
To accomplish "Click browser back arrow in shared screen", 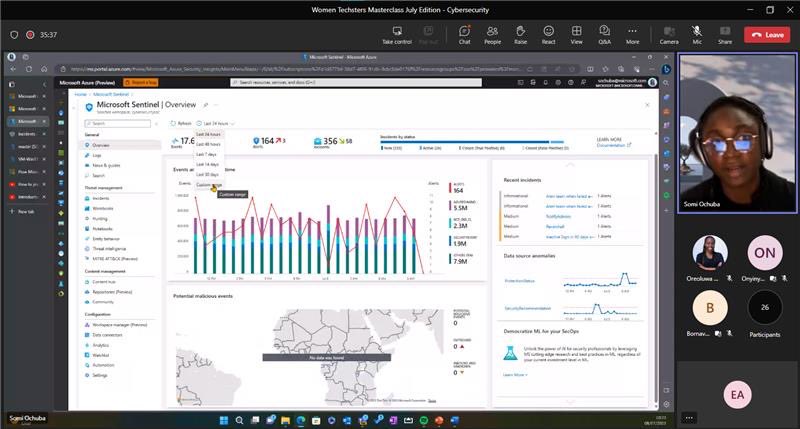I will coord(14,69).
